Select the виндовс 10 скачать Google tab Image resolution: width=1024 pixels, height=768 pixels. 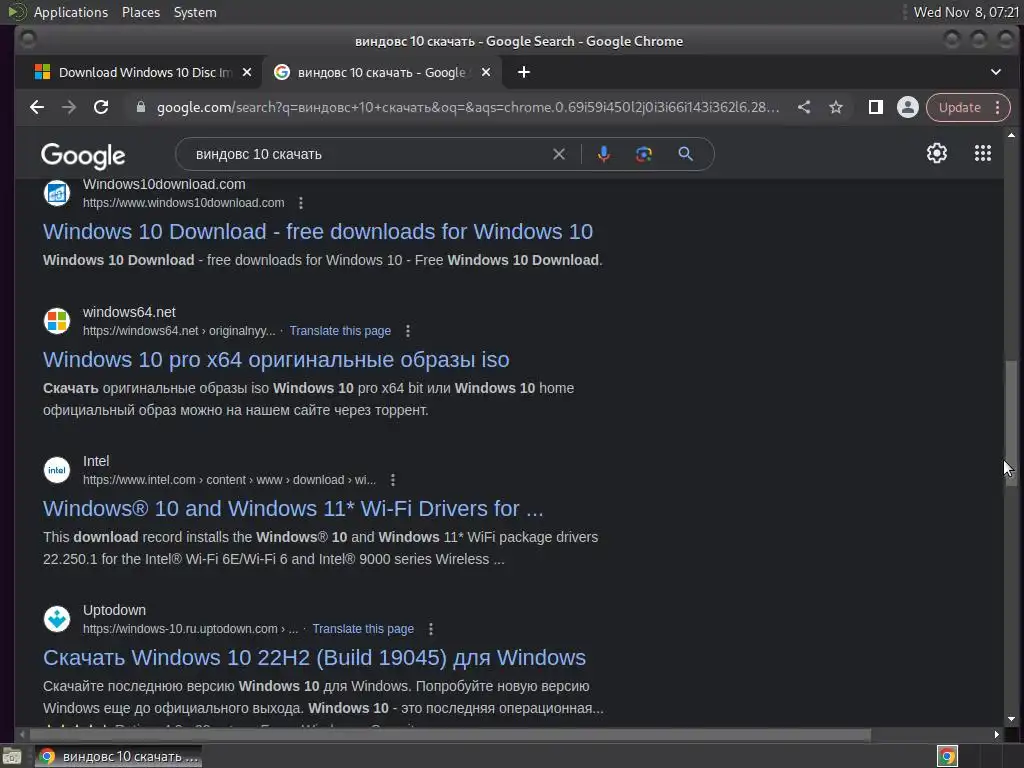click(x=383, y=72)
